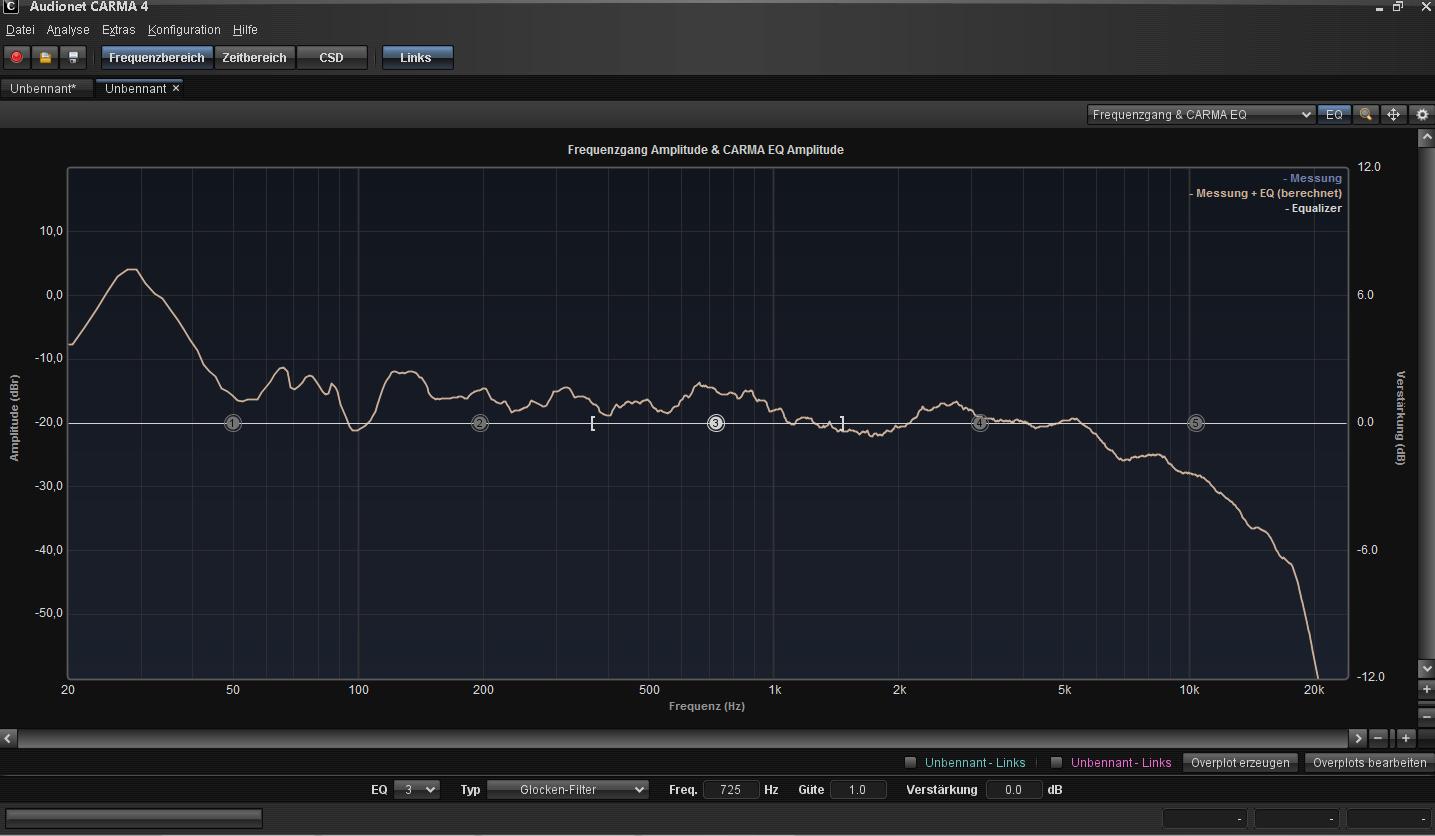Image resolution: width=1435 pixels, height=836 pixels.
Task: Switch to Zeitbereich view
Action: (254, 58)
